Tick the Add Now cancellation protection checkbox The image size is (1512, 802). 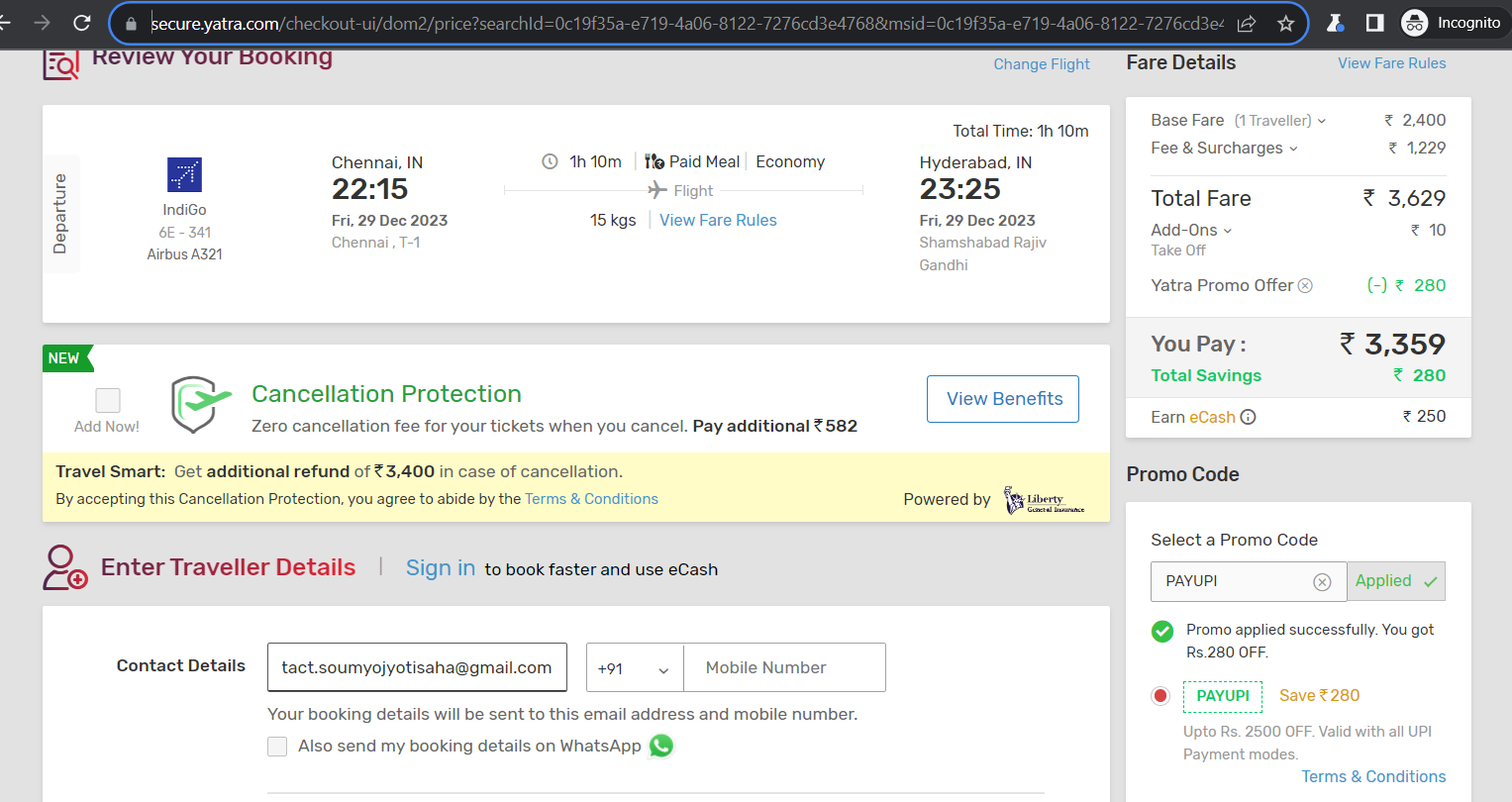click(x=108, y=400)
